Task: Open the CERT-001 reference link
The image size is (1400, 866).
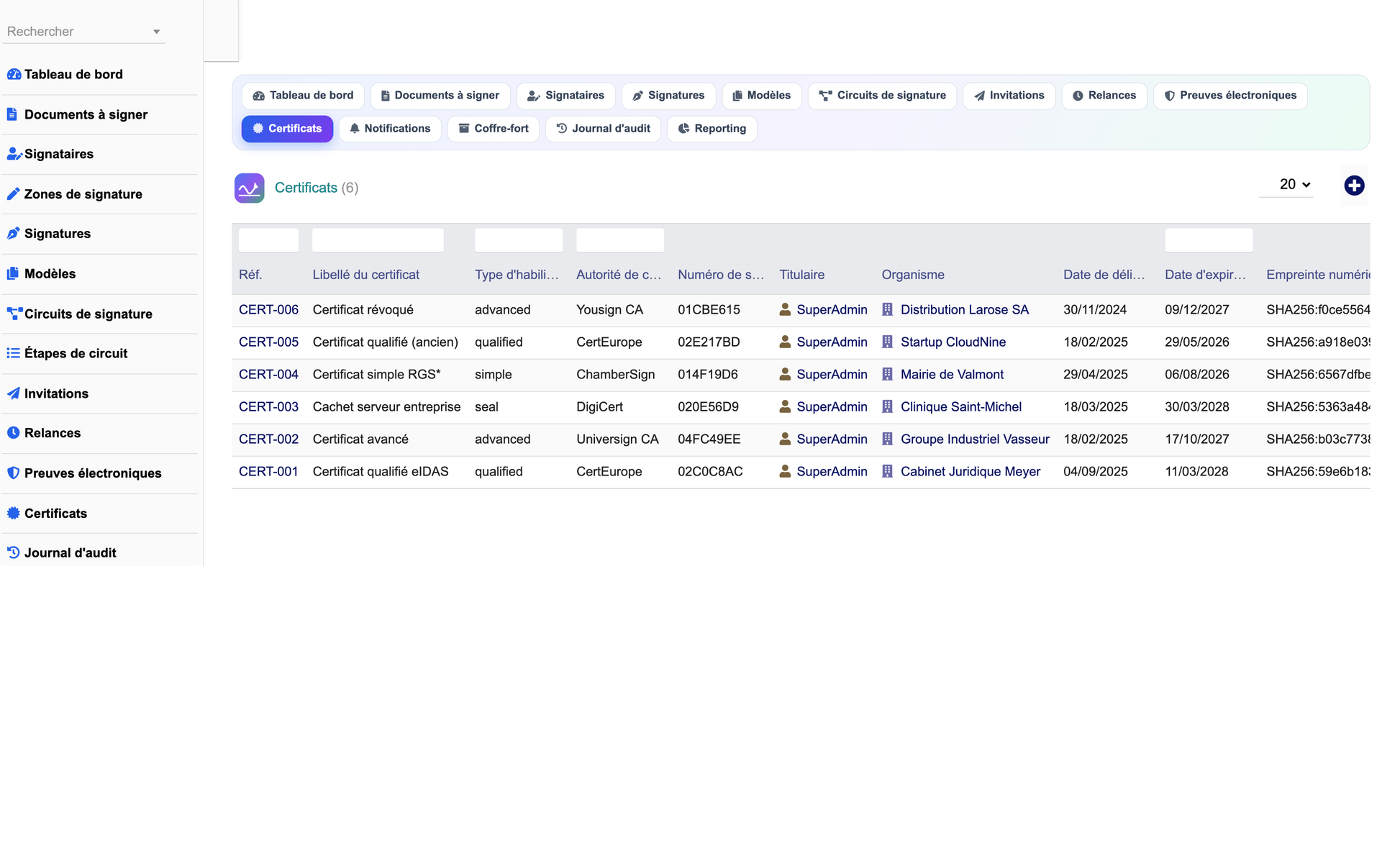Action: [268, 471]
